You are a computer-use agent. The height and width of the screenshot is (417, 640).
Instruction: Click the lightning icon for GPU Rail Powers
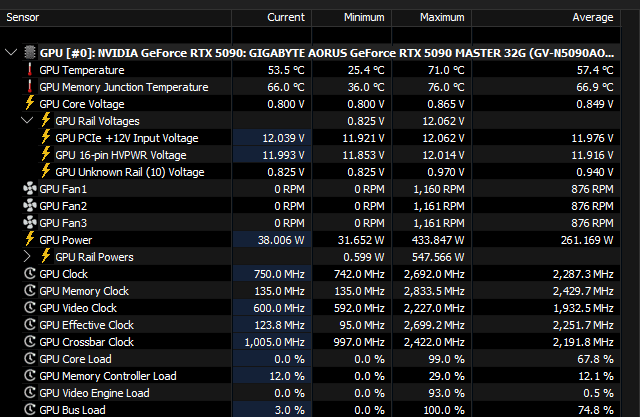tap(45, 256)
